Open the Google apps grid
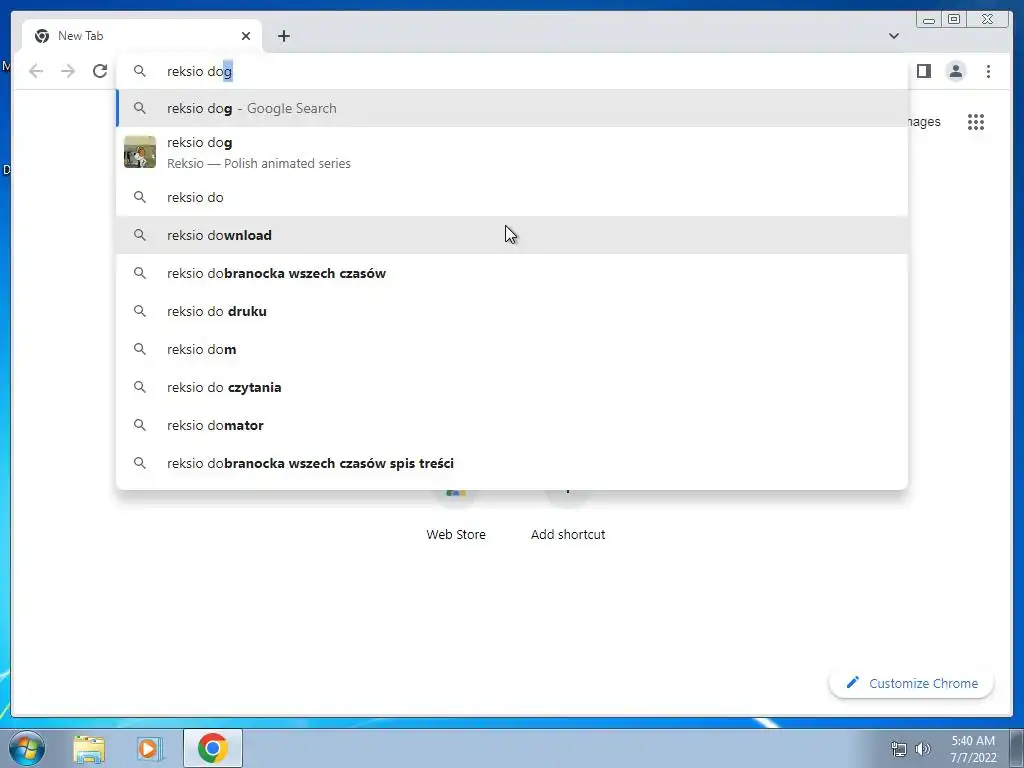This screenshot has width=1024, height=768. [976, 122]
